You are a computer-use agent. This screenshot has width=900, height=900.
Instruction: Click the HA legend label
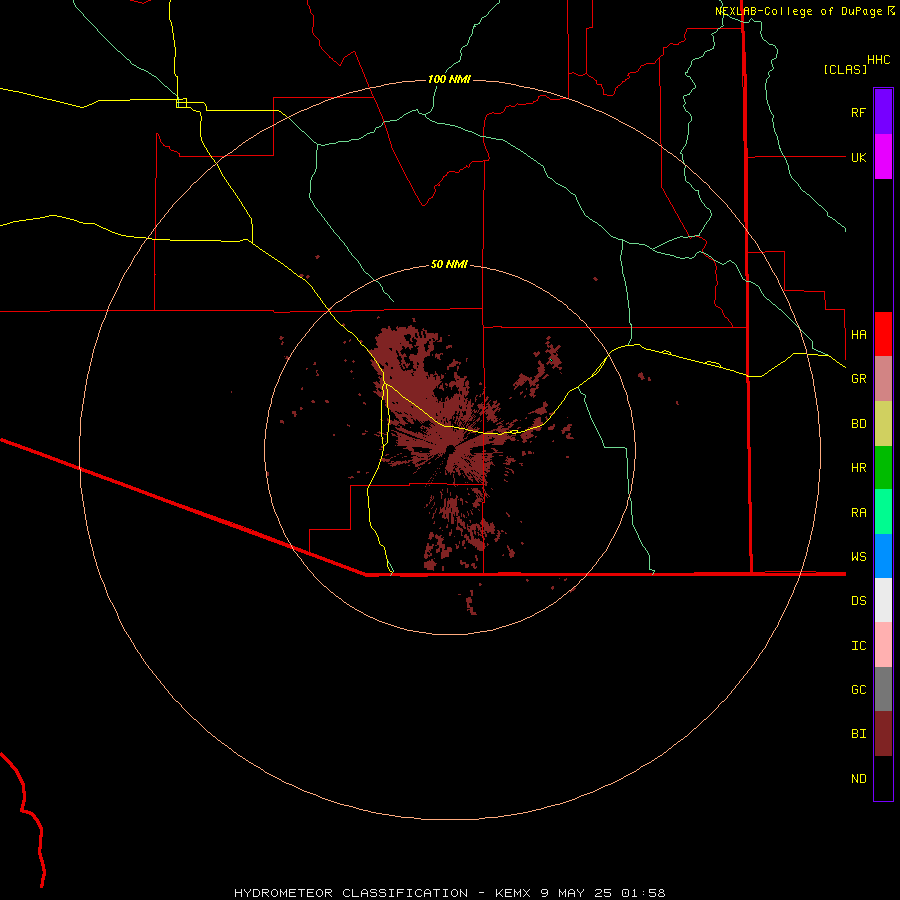click(x=858, y=334)
